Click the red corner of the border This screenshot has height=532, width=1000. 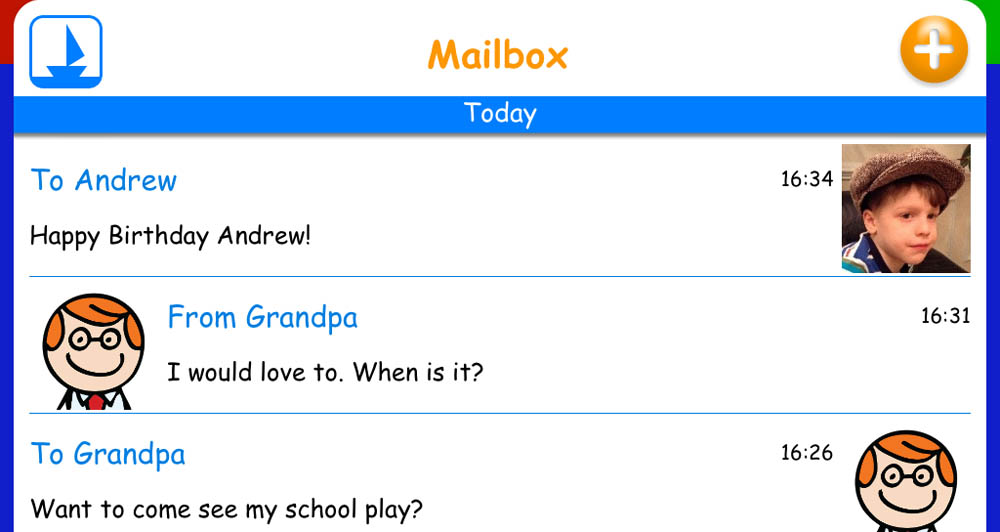point(6,31)
